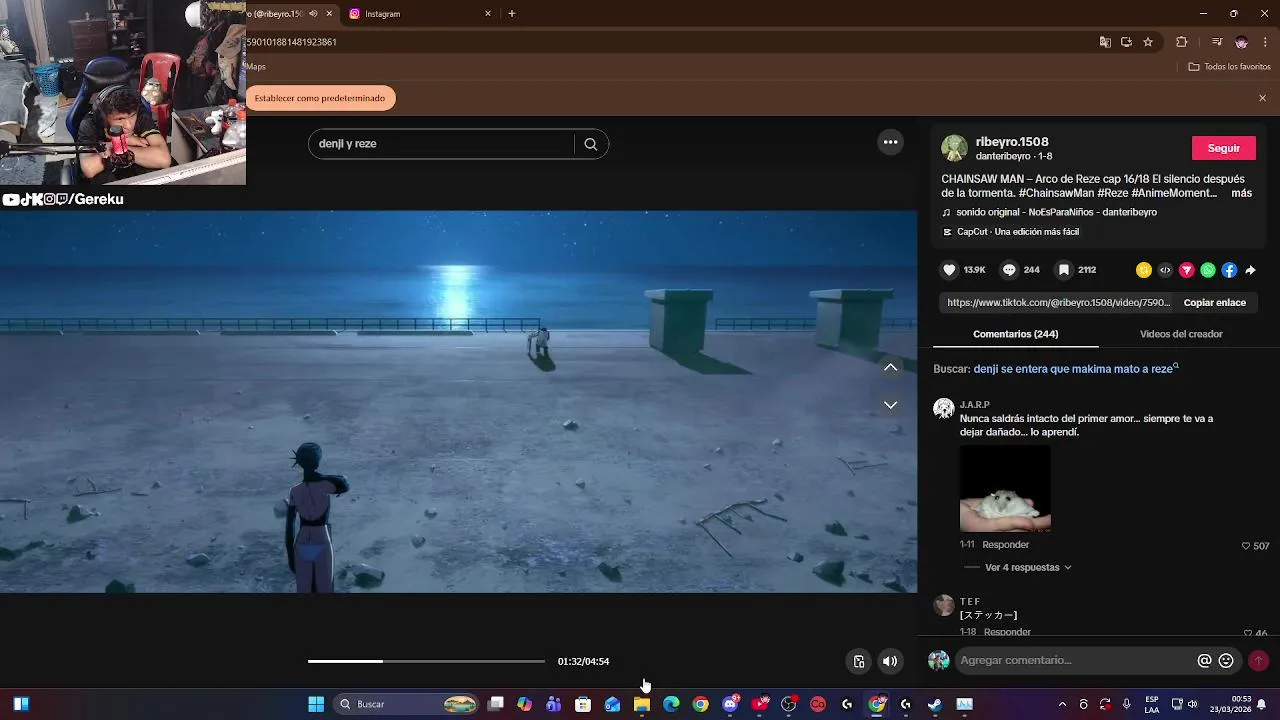This screenshot has width=1280, height=720.
Task: Switch to Videos del creador tab
Action: point(1181,334)
